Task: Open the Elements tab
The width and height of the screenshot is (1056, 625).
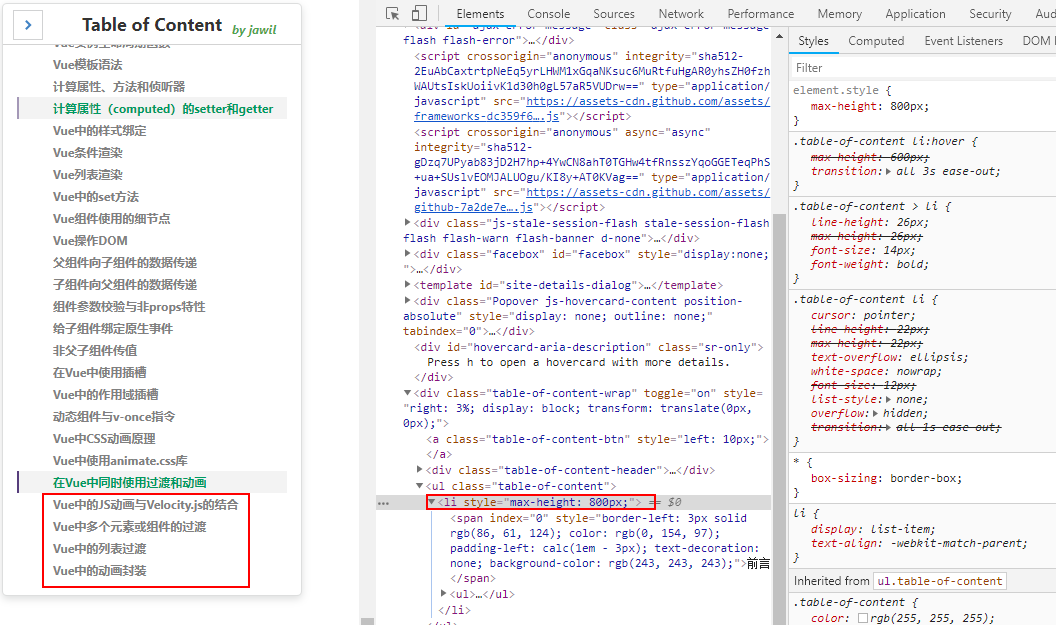Action: 480,13
